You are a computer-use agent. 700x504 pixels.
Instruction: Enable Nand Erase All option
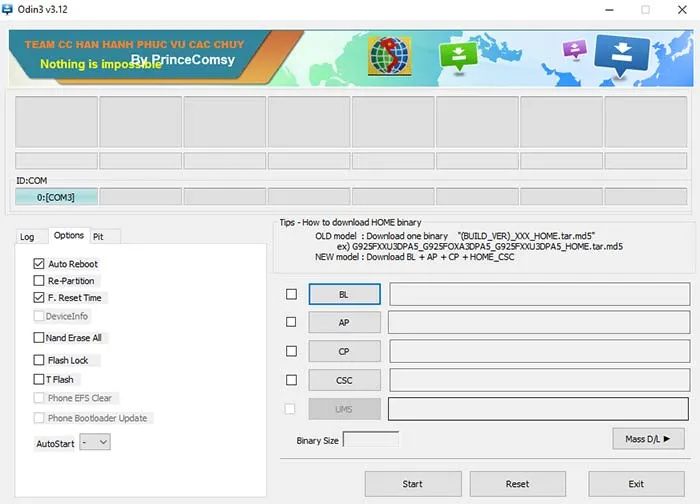point(39,338)
